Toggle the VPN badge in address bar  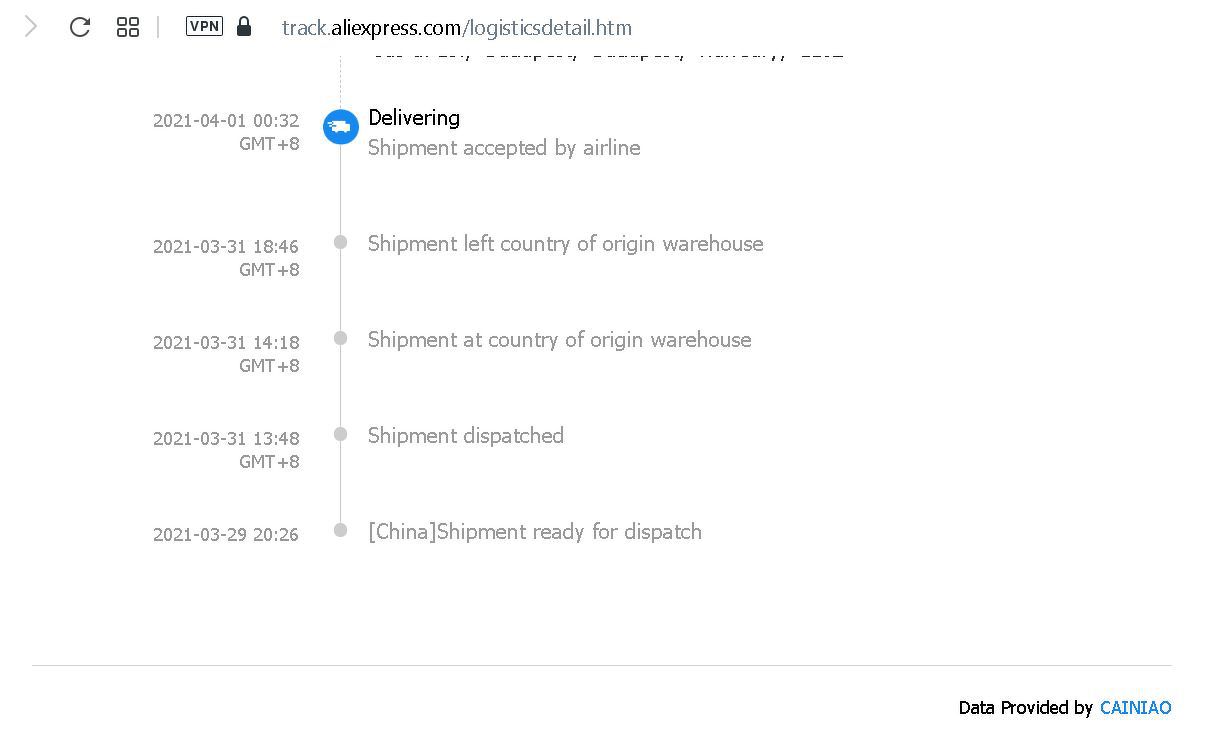click(x=204, y=26)
